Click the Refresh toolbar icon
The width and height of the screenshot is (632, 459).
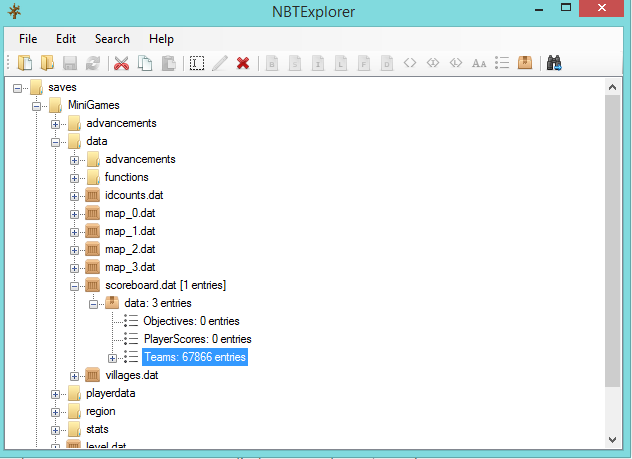coord(93,63)
